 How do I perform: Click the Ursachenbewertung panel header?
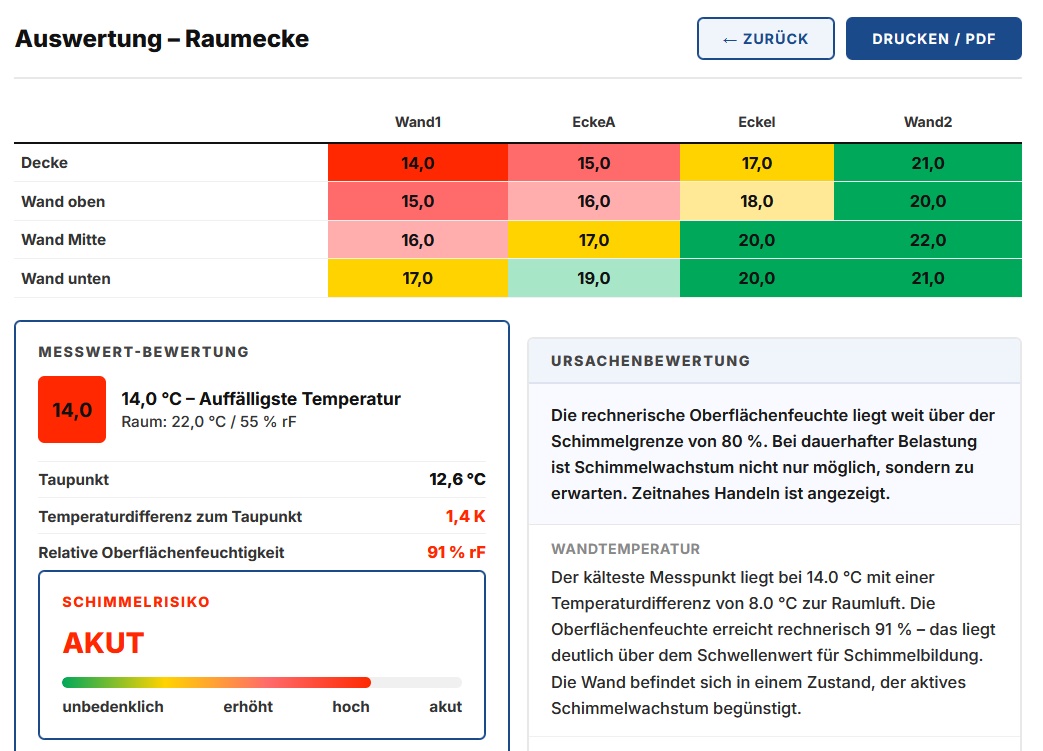(x=775, y=361)
